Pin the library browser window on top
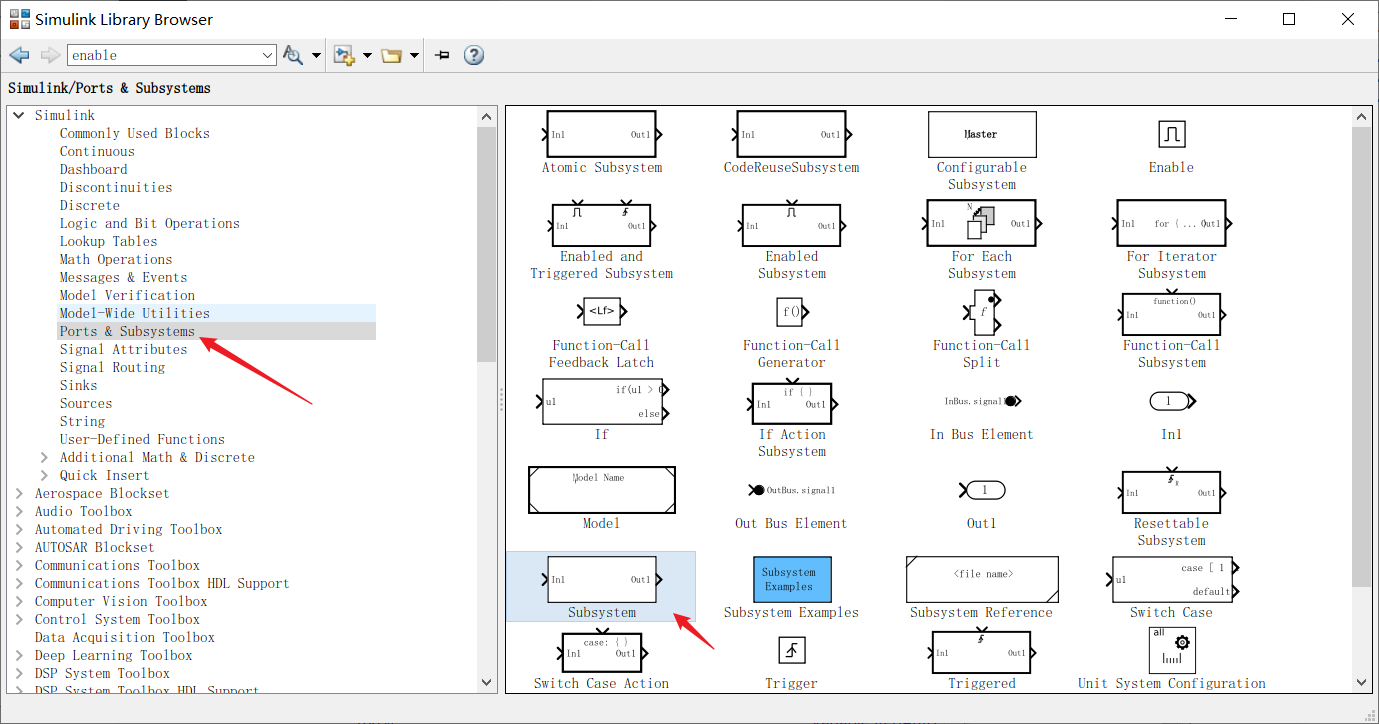 [x=443, y=55]
